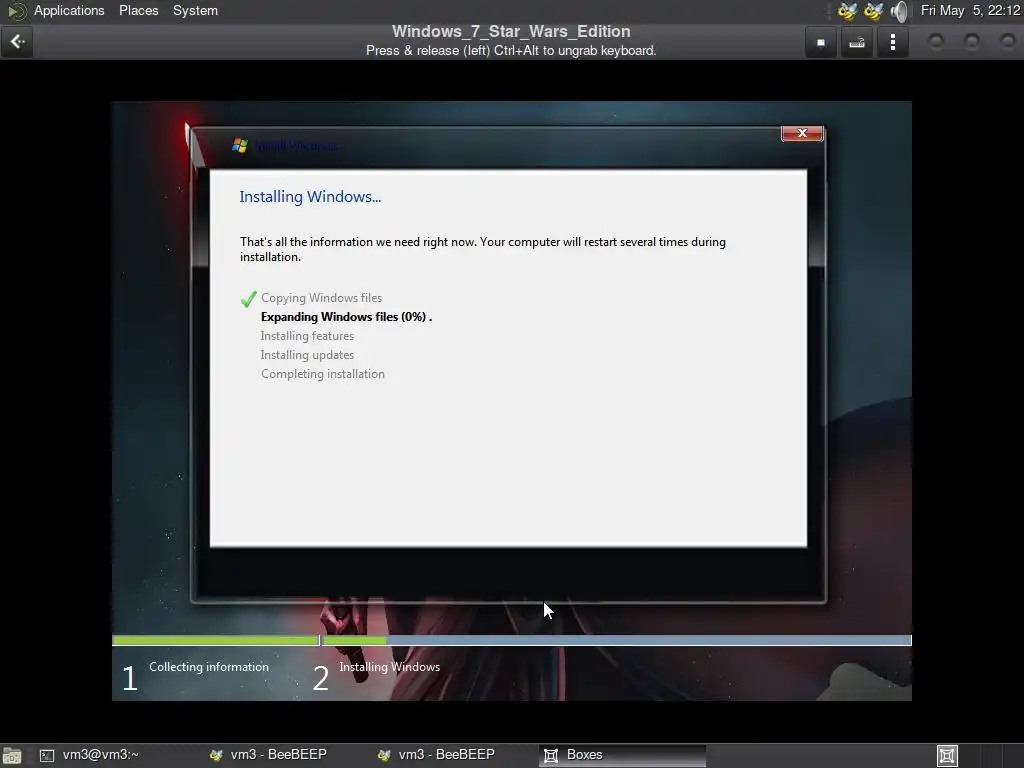Click the green Collecting information progress bar
Viewport: 1024px width, 768px height.
click(216, 641)
